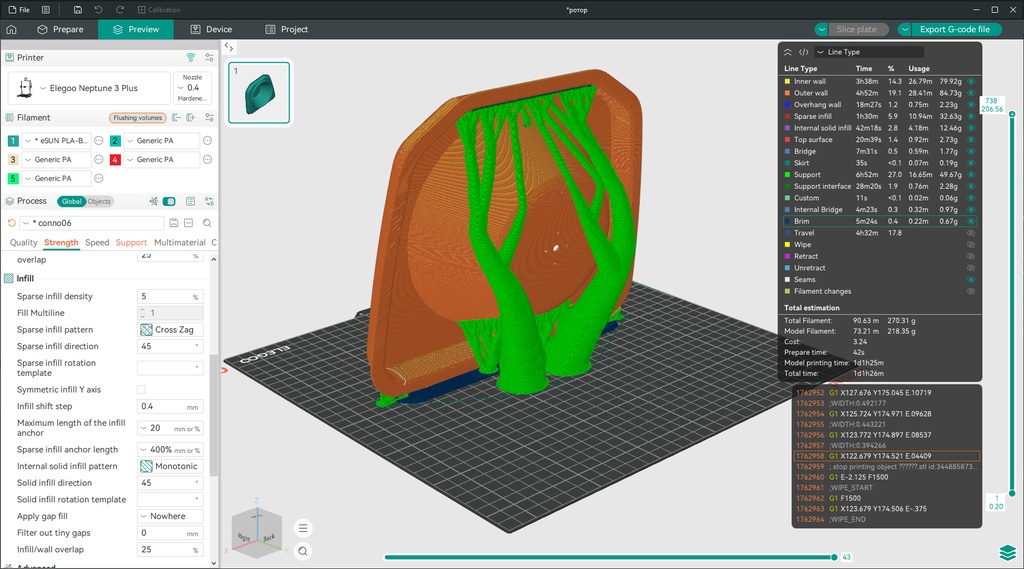
Task: Open the home screen icon
Action: [x=11, y=29]
